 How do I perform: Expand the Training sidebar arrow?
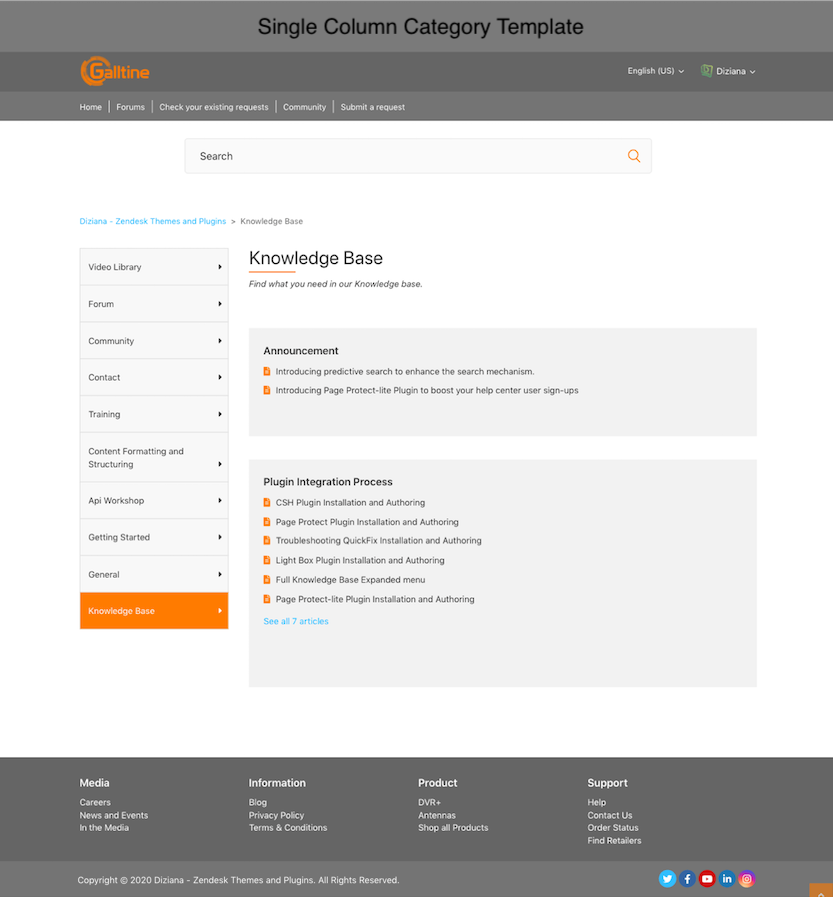pyautogui.click(x=220, y=414)
